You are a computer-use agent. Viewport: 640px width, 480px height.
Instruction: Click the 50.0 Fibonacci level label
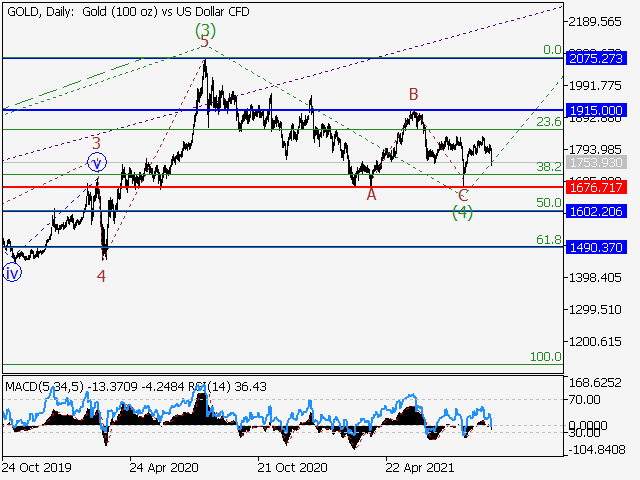(549, 202)
